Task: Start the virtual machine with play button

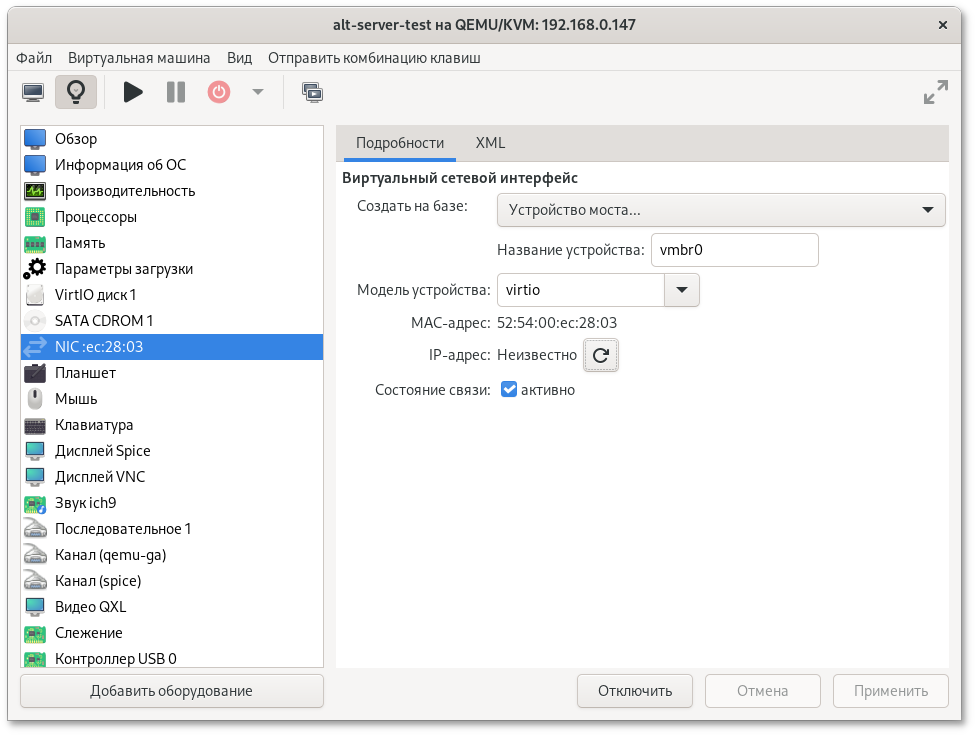Action: click(133, 93)
